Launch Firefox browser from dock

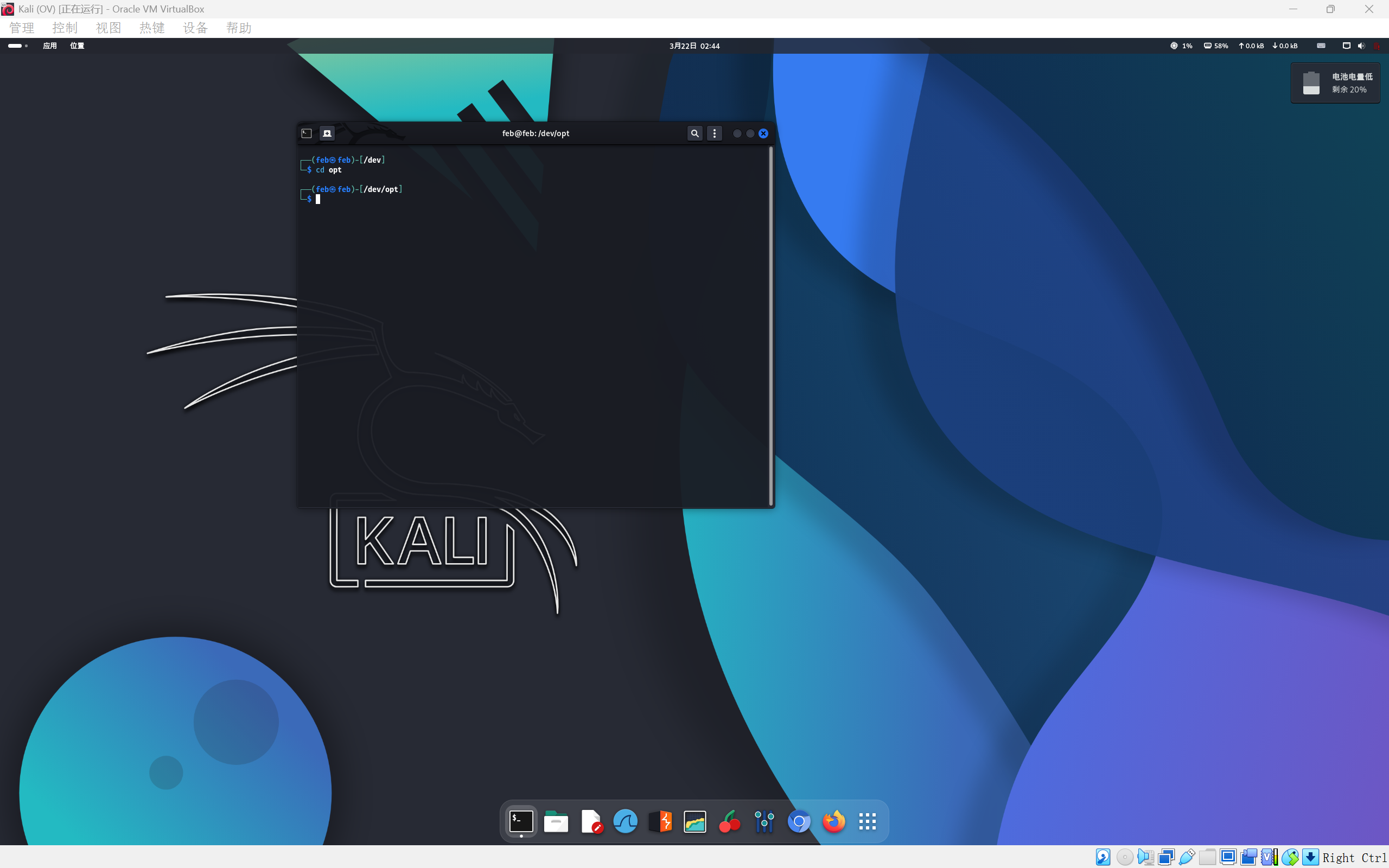[833, 821]
